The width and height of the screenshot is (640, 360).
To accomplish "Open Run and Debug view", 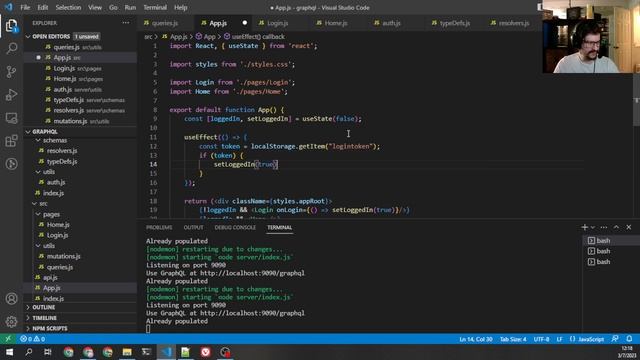I will (11, 95).
